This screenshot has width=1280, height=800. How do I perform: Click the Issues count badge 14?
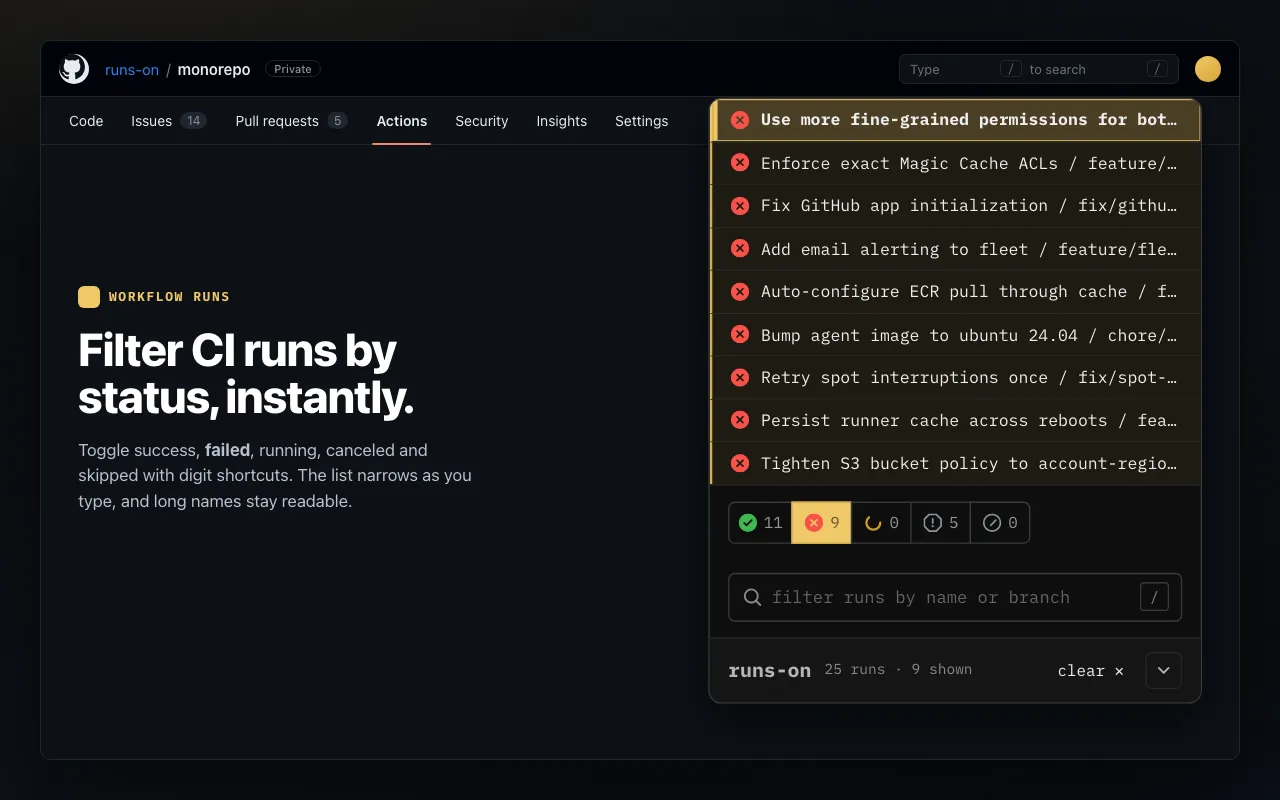coord(194,121)
